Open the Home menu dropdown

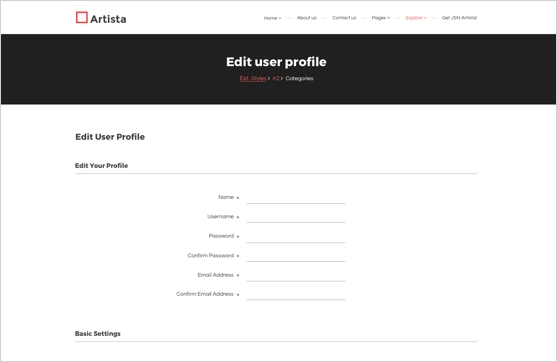point(272,18)
